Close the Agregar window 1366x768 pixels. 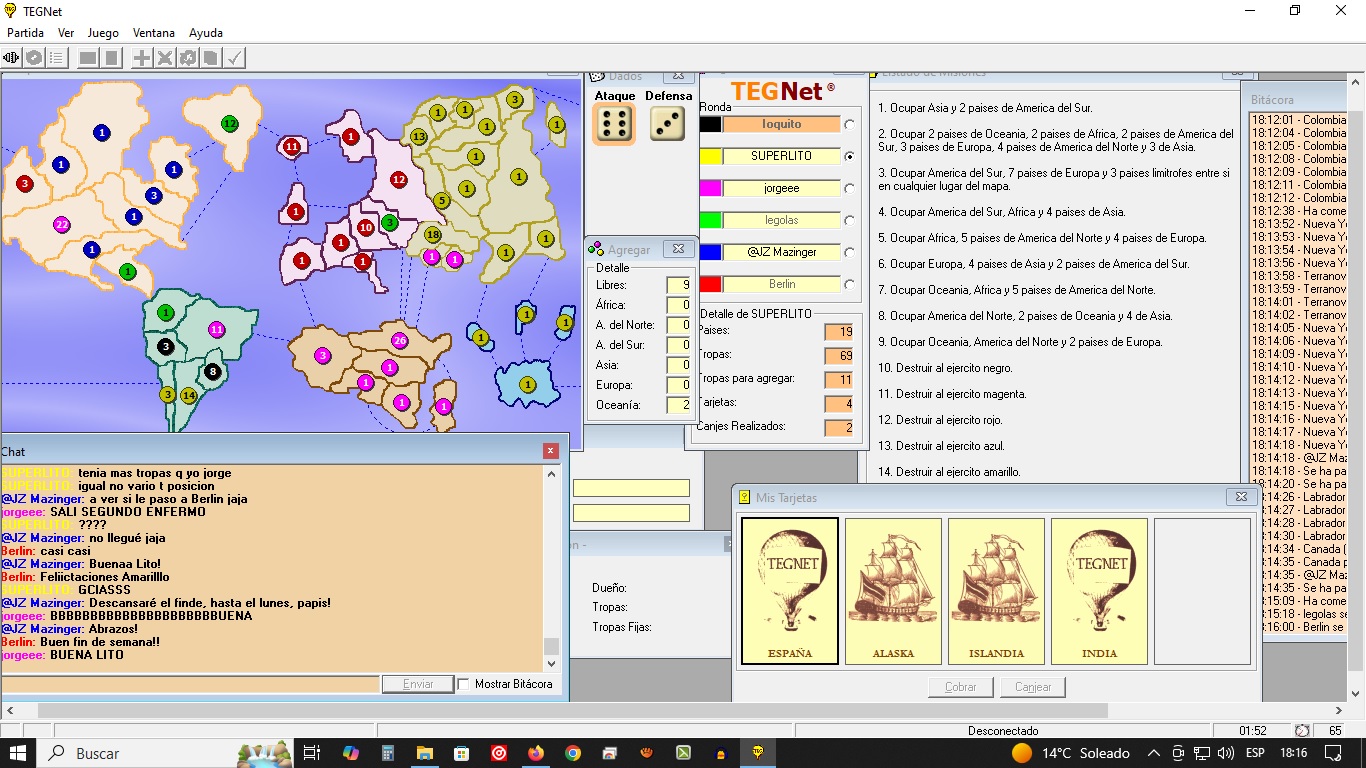[x=678, y=249]
